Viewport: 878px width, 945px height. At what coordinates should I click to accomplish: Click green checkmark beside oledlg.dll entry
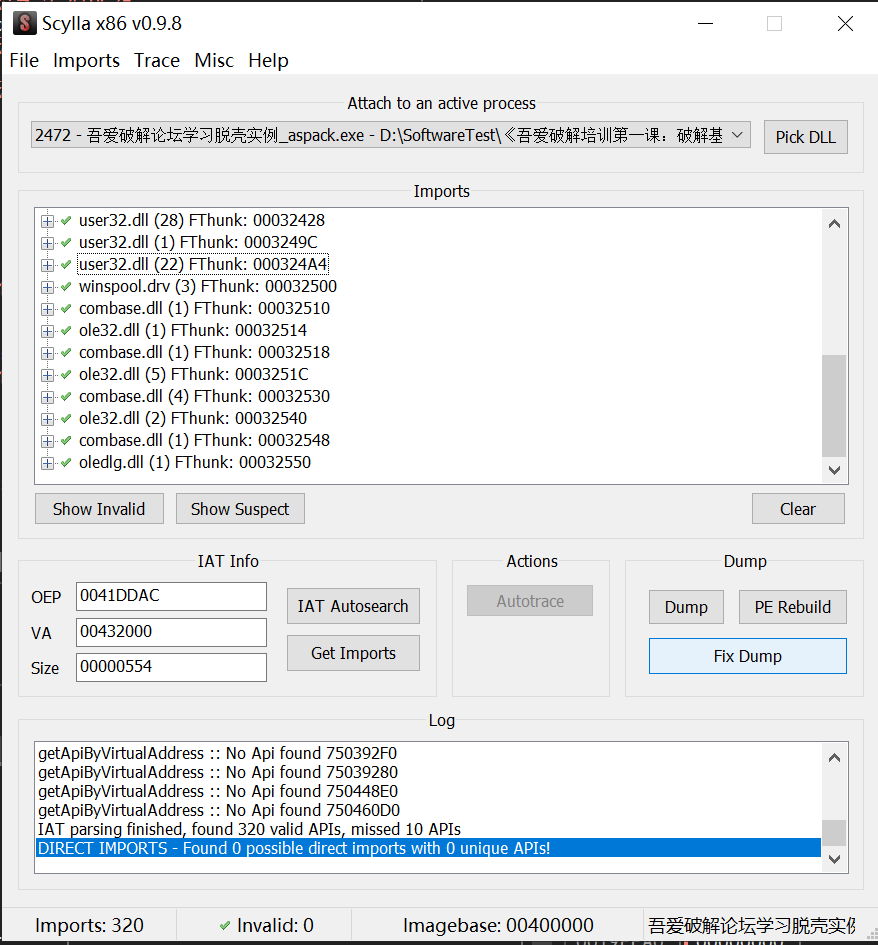(66, 462)
